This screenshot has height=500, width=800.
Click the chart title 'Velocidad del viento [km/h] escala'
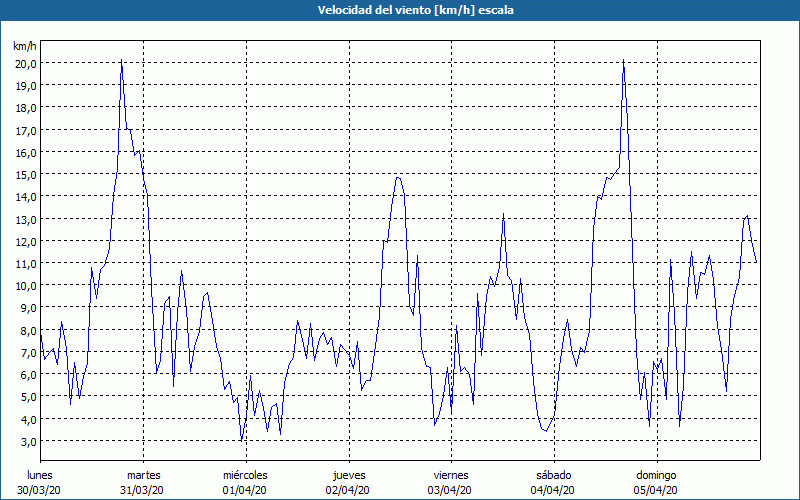tap(415, 10)
